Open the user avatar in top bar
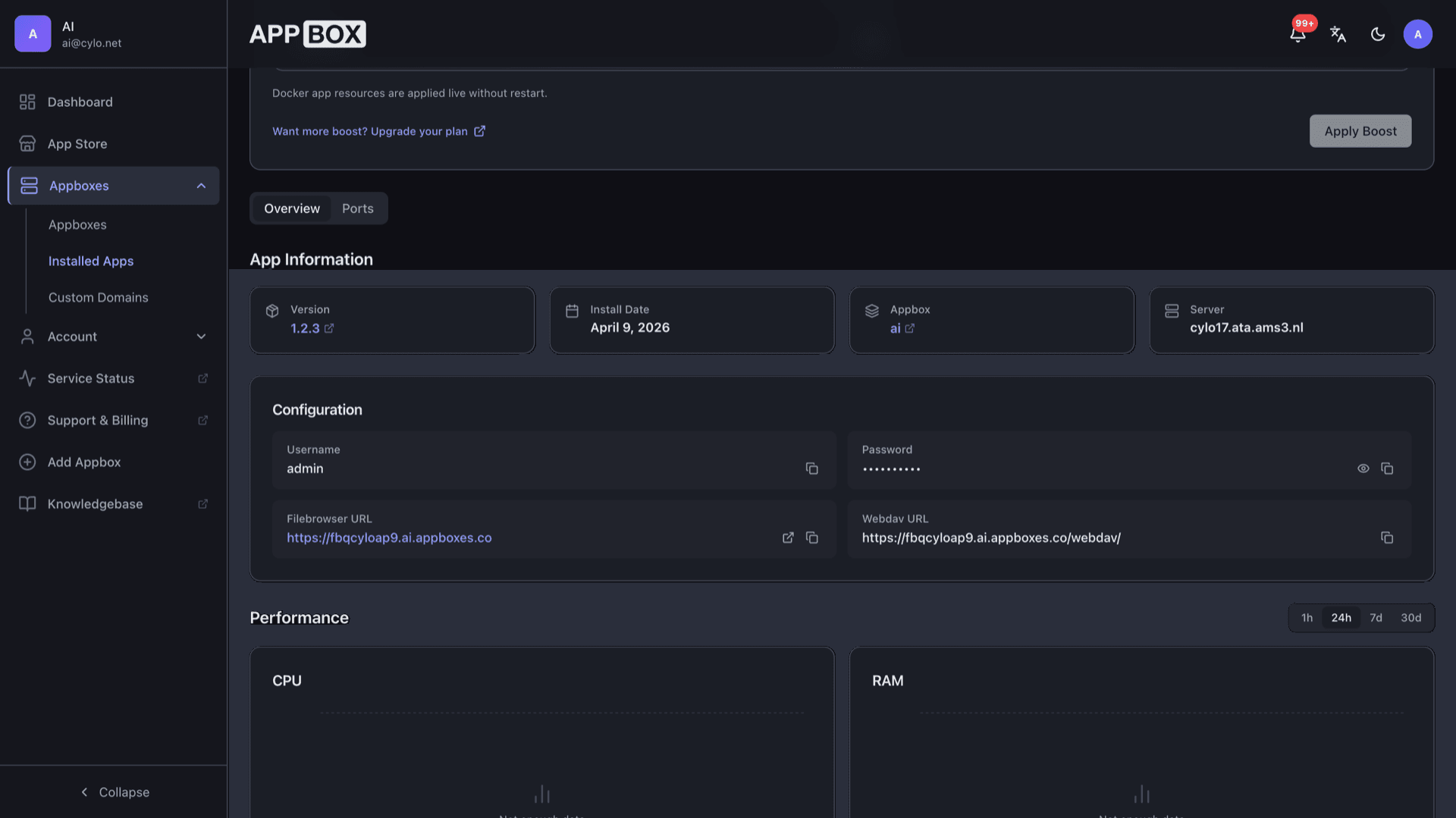The height and width of the screenshot is (818, 1456). pos(1417,34)
